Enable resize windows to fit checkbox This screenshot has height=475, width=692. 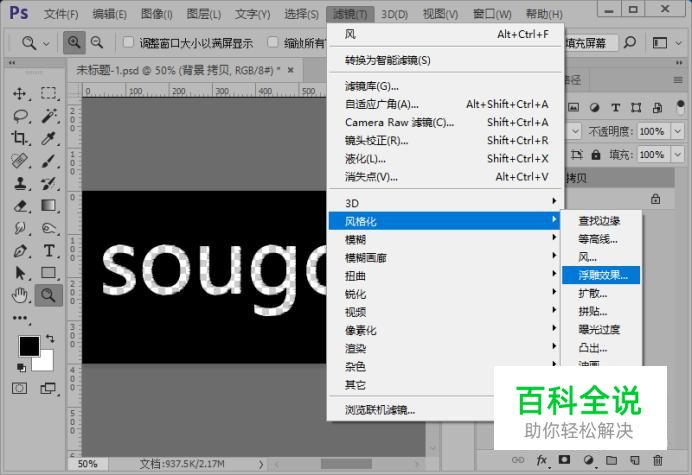click(x=128, y=42)
